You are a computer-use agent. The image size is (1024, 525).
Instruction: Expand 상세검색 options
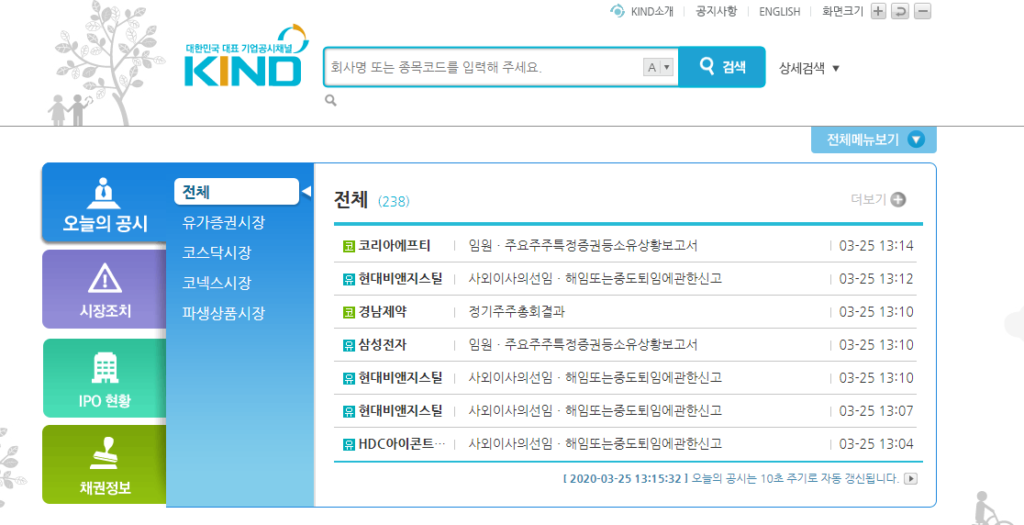tap(809, 68)
